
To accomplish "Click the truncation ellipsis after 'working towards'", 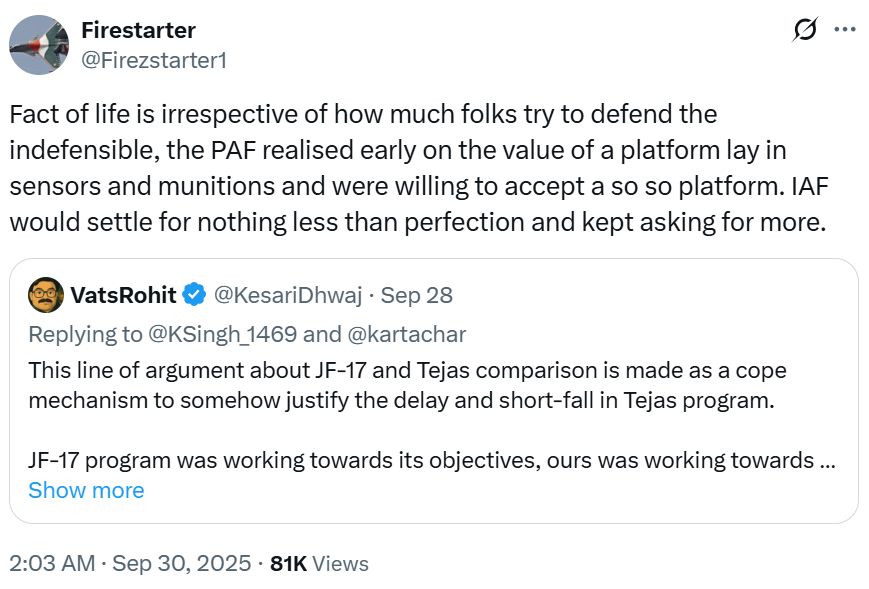I will 828,461.
